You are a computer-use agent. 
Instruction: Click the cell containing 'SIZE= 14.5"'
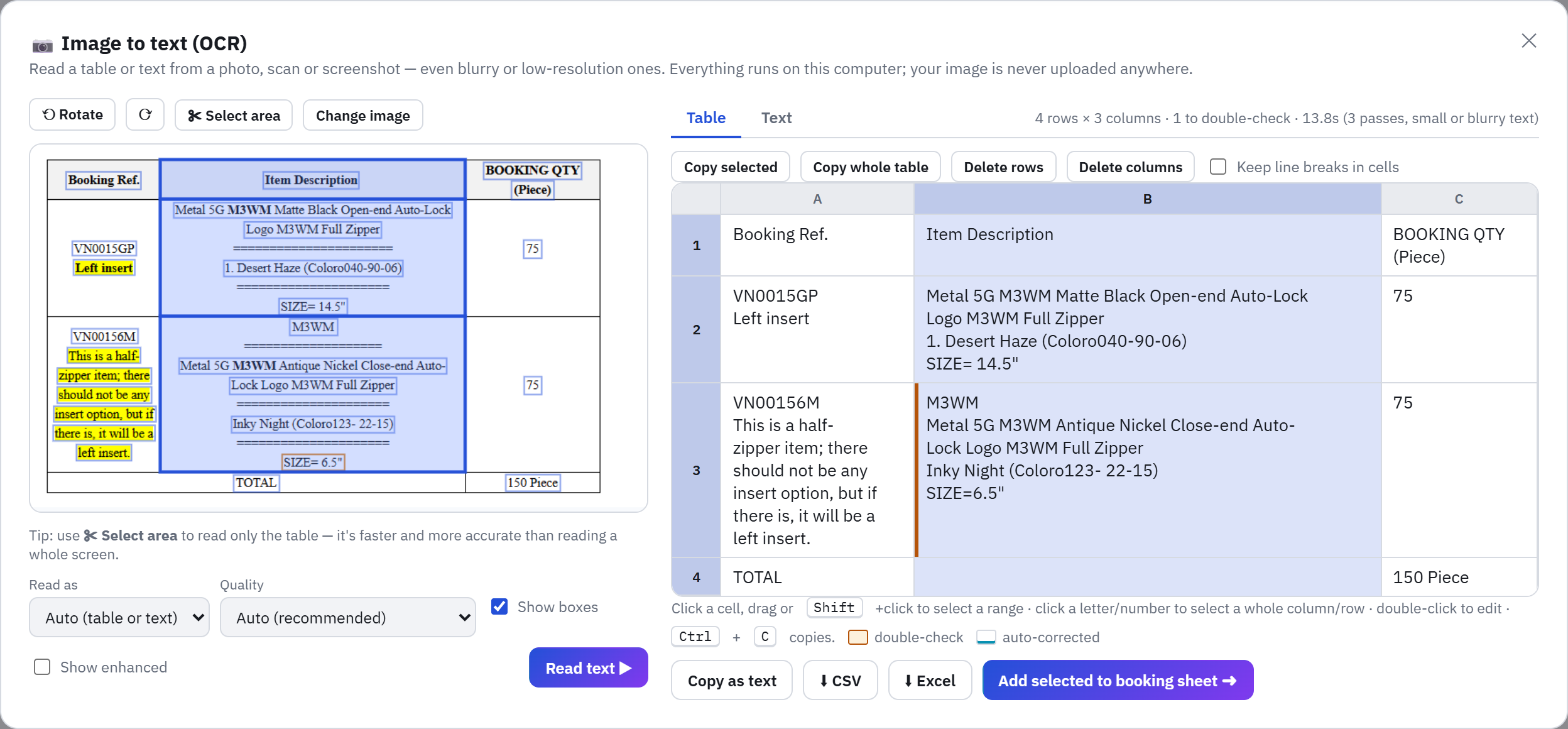pos(1147,329)
